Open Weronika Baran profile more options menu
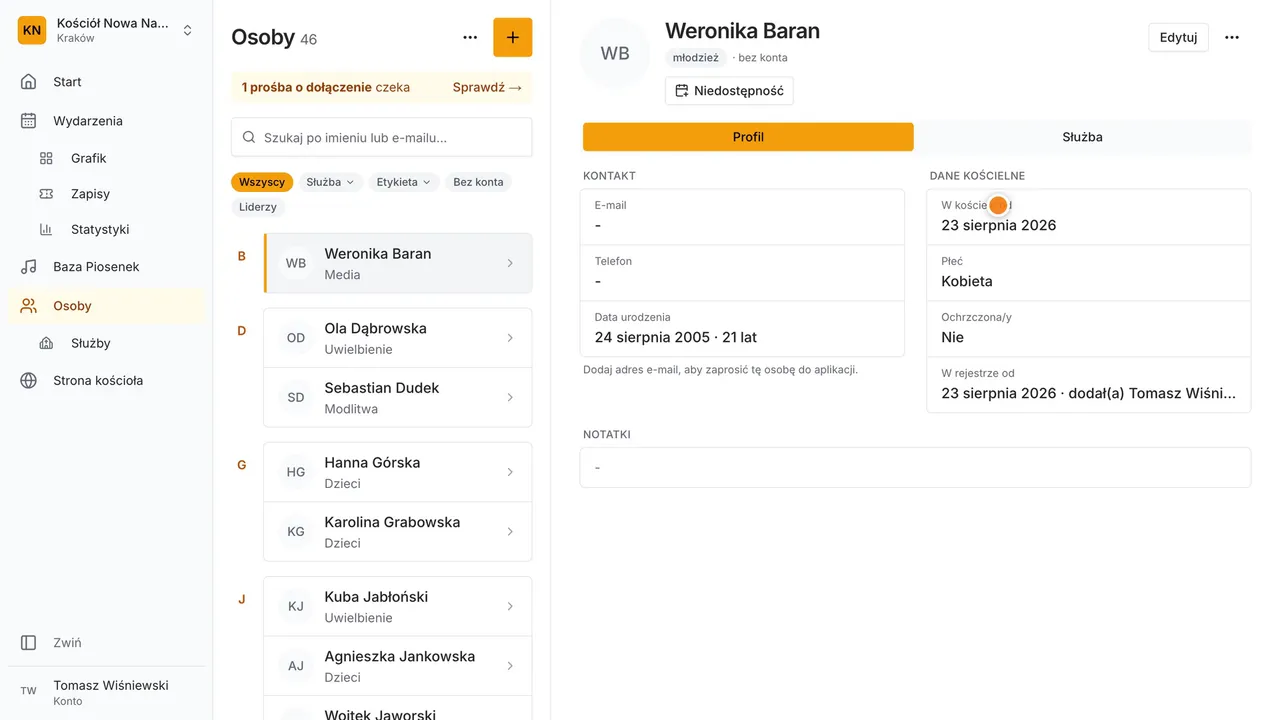Viewport: 1280px width, 720px height. pos(1232,37)
